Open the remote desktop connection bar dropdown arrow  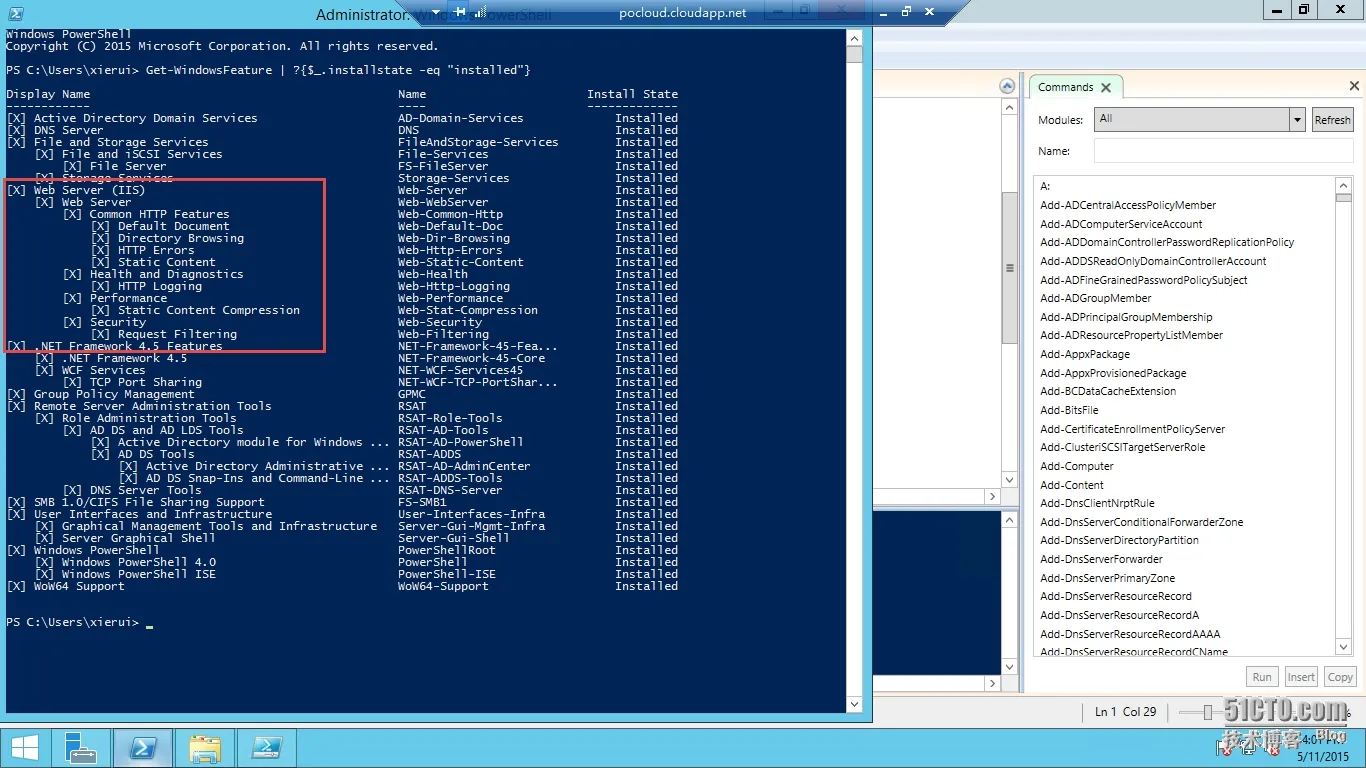pos(435,13)
